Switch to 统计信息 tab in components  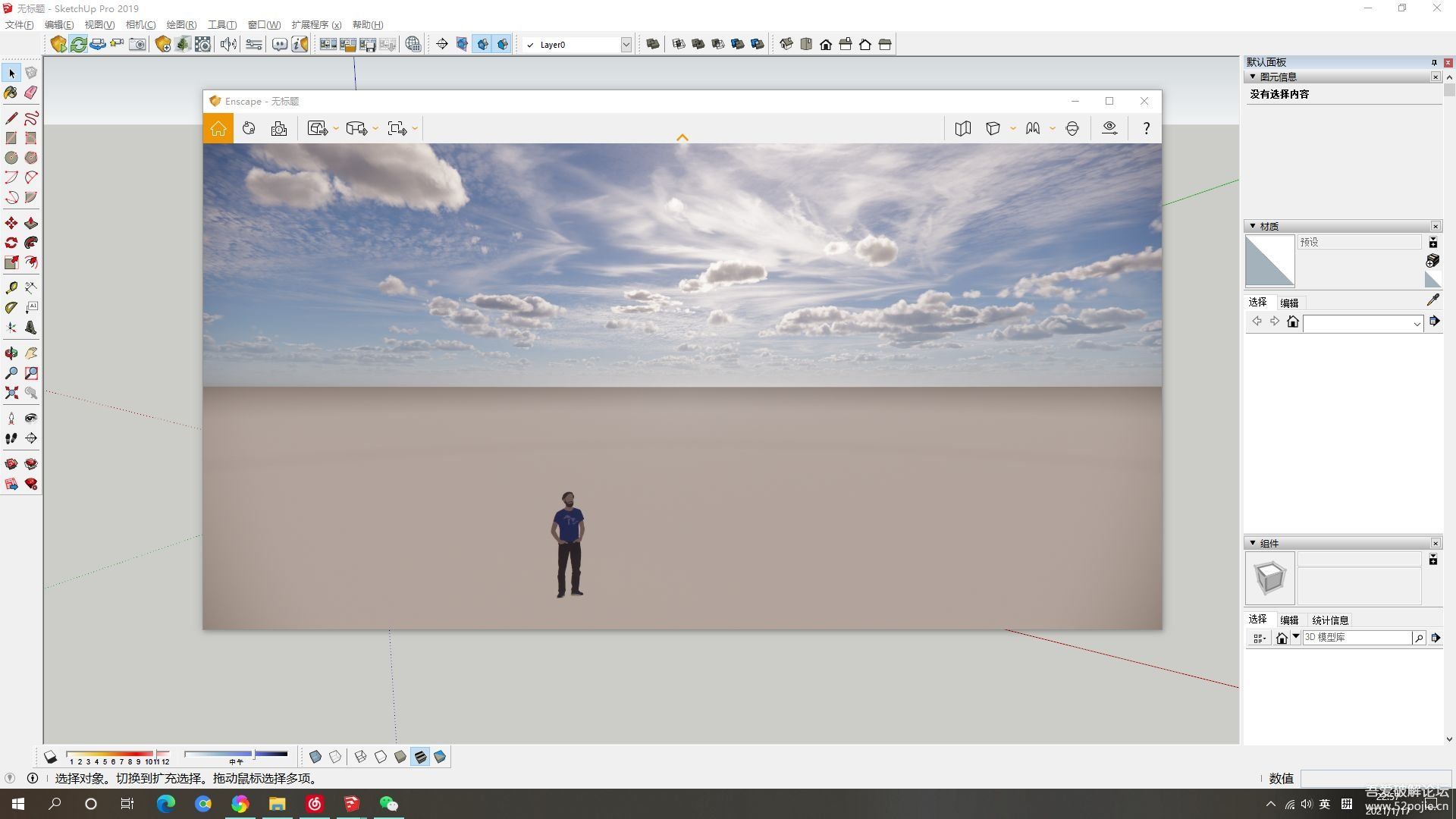(1329, 620)
